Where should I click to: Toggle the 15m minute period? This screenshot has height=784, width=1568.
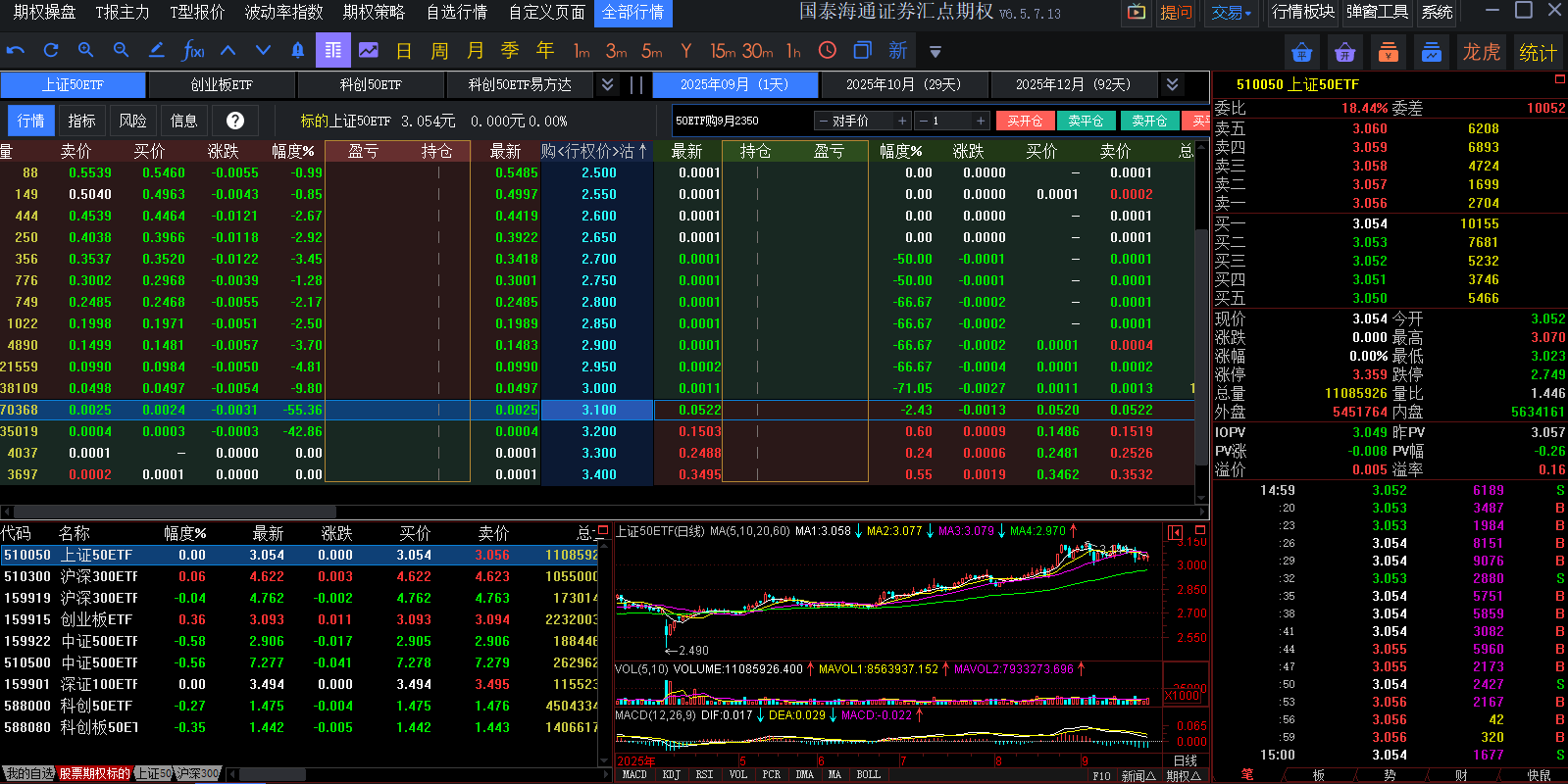click(723, 50)
